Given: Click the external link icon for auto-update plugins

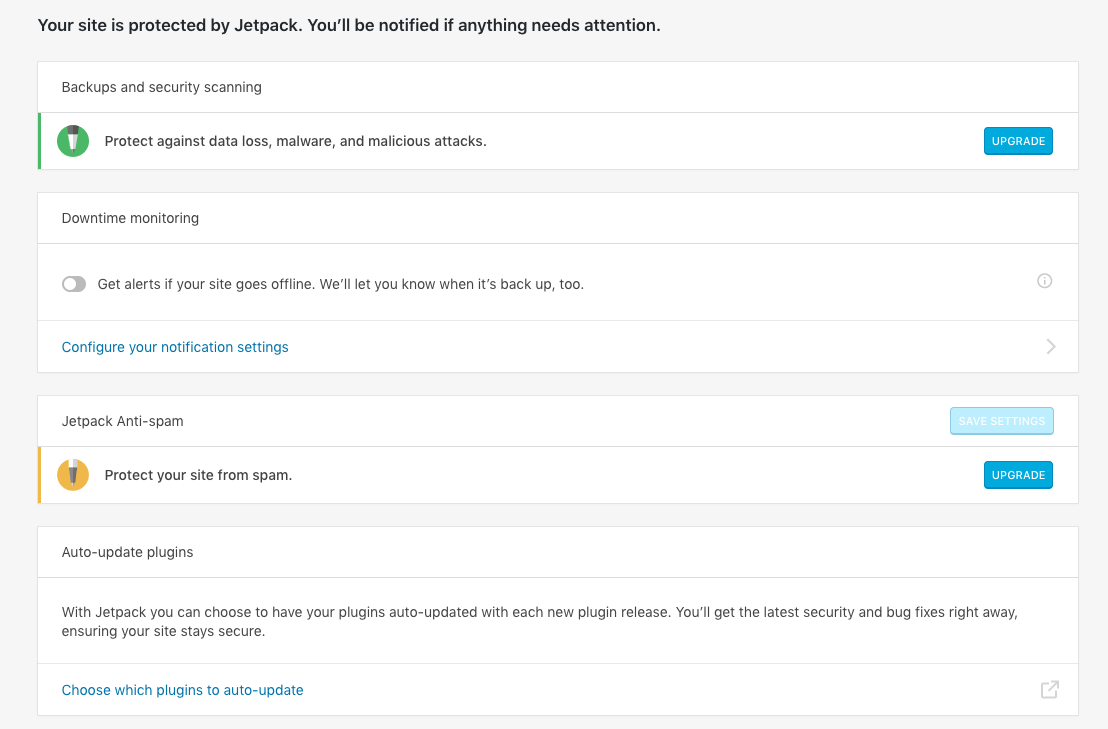Looking at the screenshot, I should click(1050, 689).
